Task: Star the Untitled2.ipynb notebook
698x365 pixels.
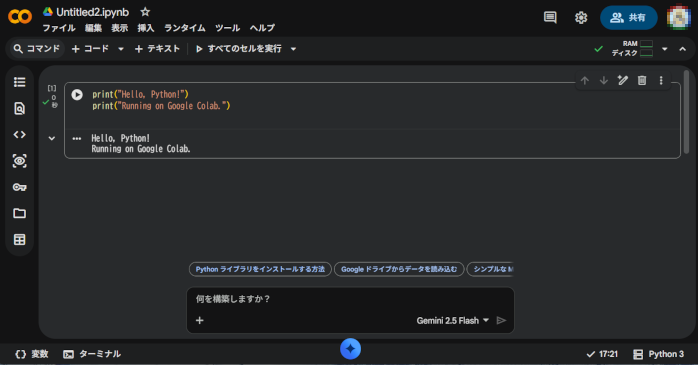Action: [145, 12]
